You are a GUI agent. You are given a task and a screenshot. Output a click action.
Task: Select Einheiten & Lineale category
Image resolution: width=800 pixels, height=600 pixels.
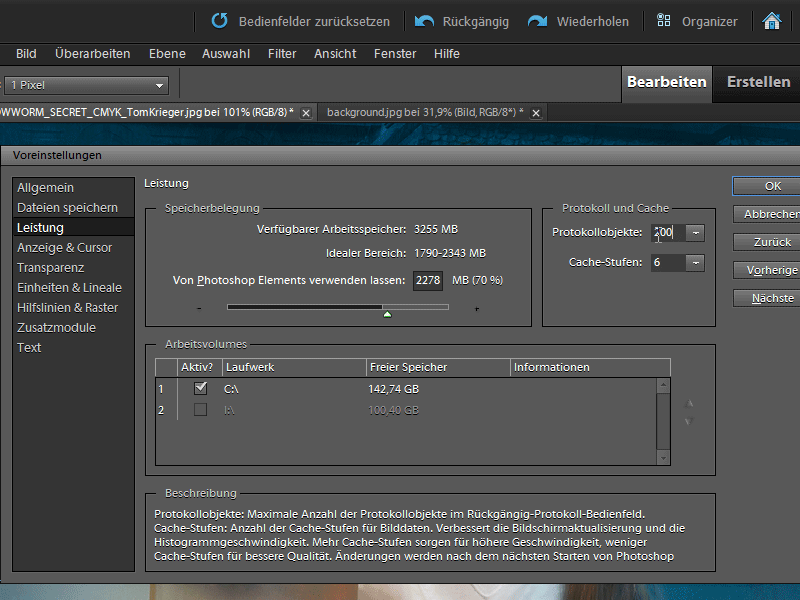tap(73, 288)
